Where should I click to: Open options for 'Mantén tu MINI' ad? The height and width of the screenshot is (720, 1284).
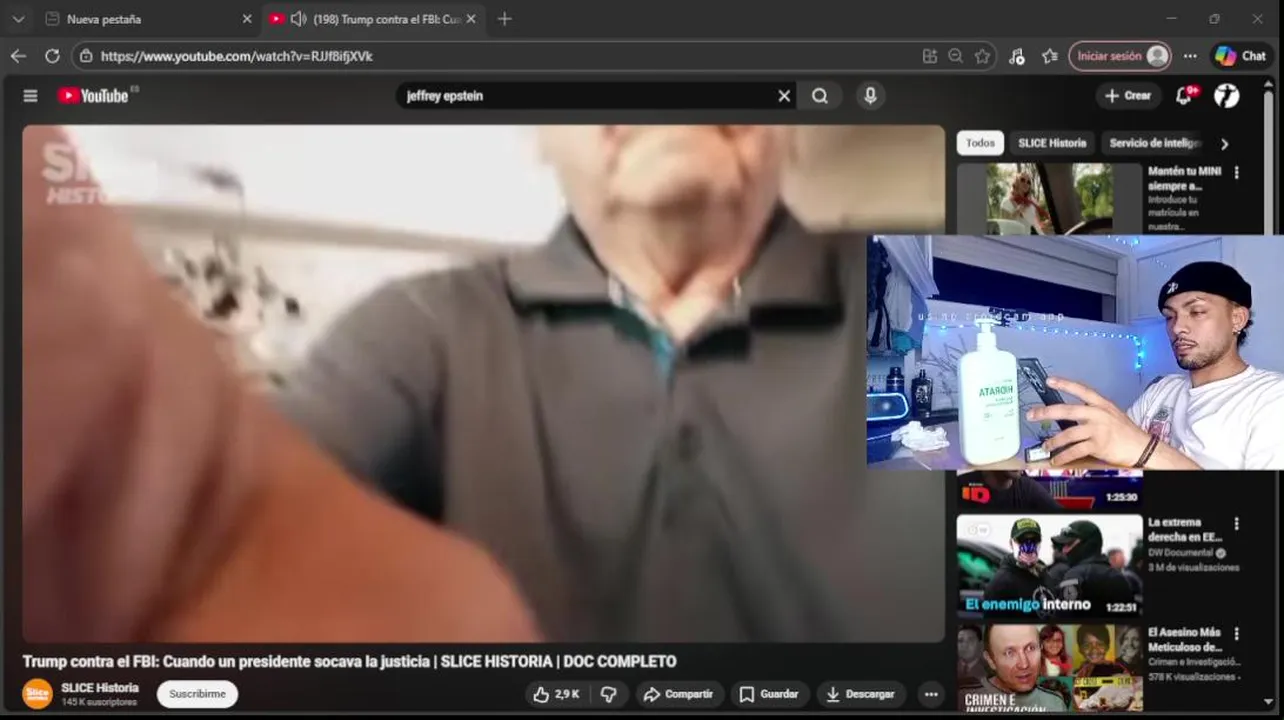[x=1237, y=172]
